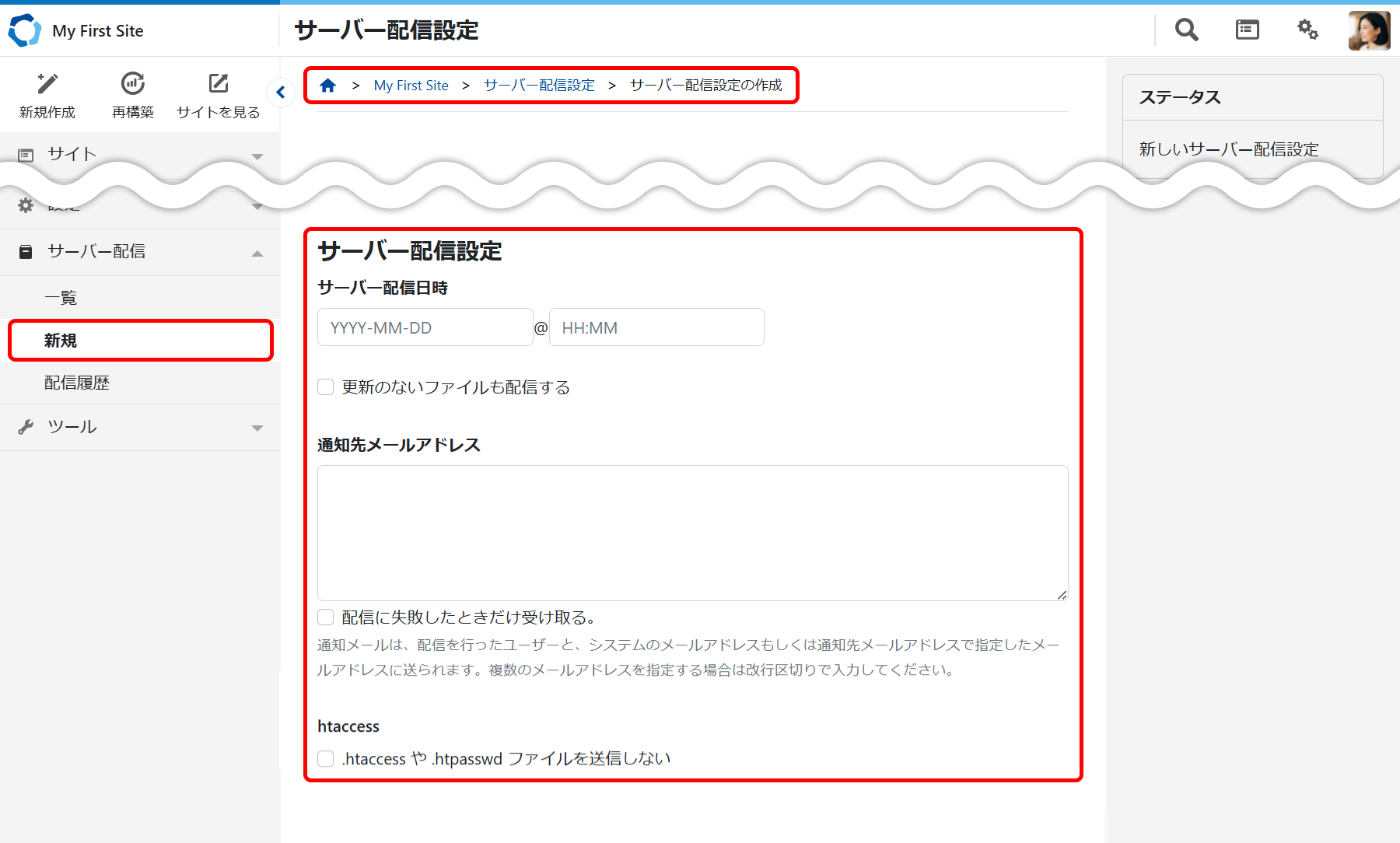
Task: Click the home icon in the breadcrumb
Action: (327, 85)
